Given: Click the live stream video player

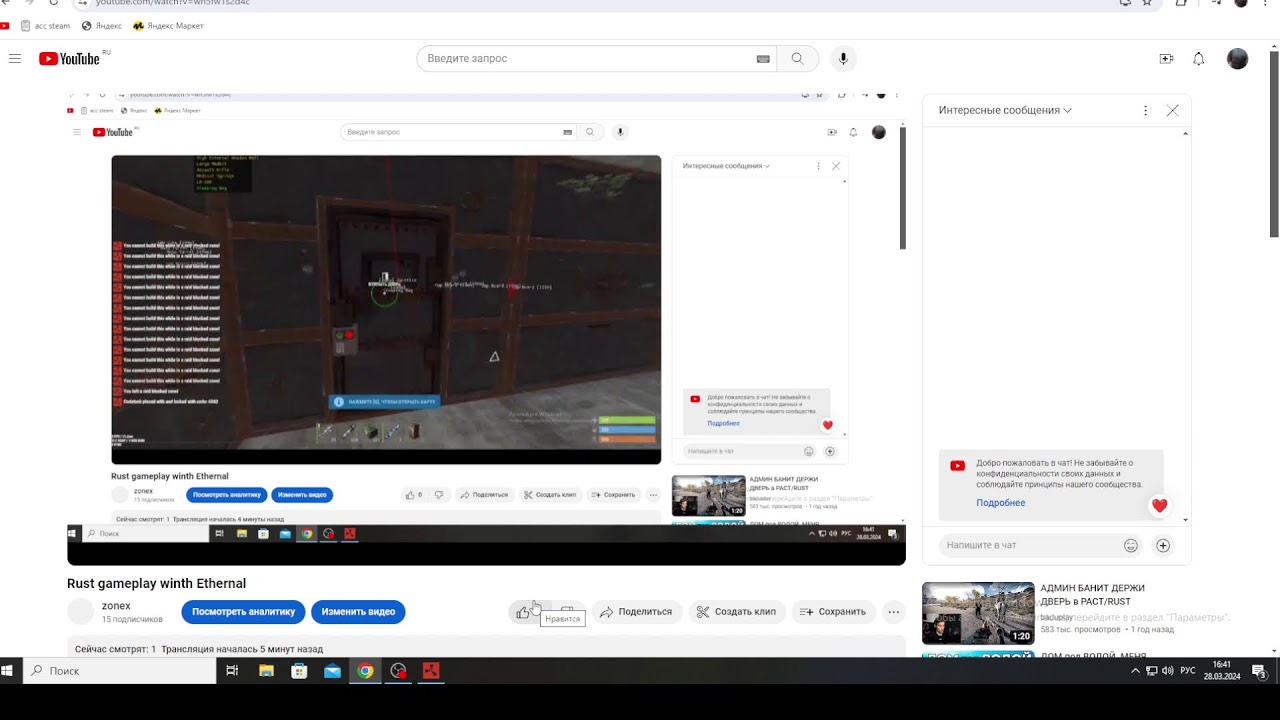Looking at the screenshot, I should [486, 330].
